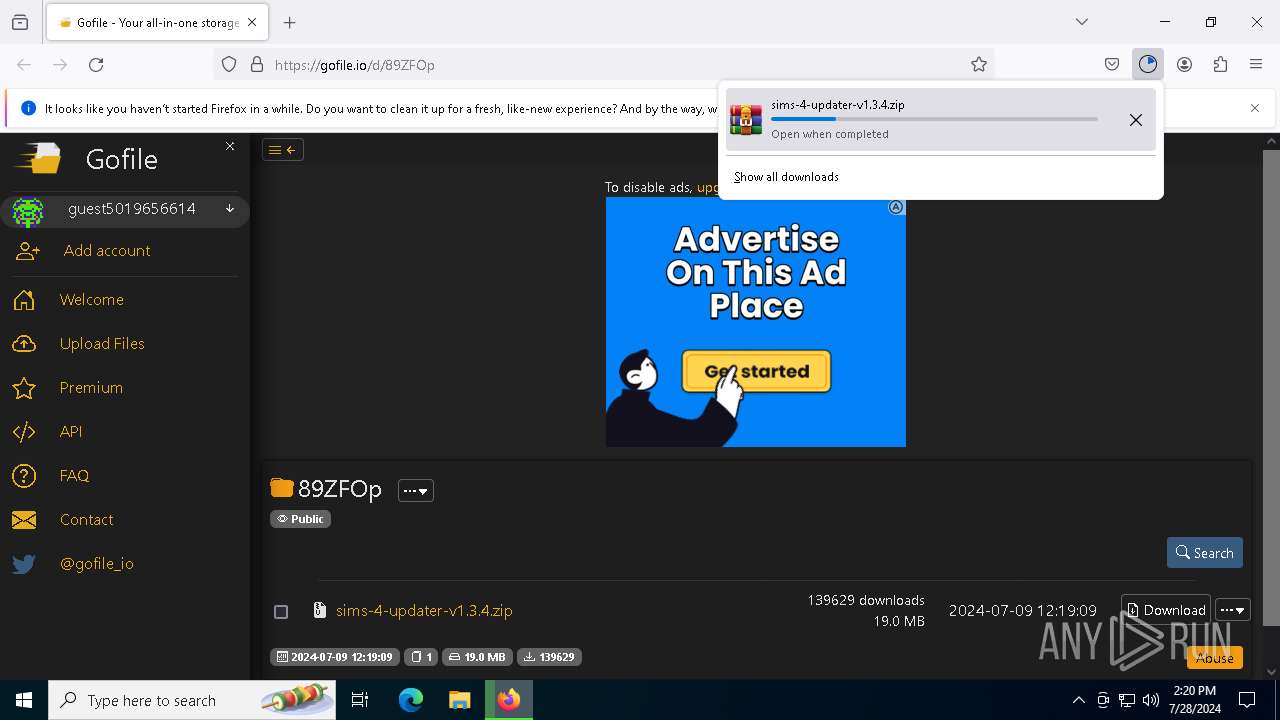Click the upgrade link to disable ads
This screenshot has width=1280, height=720.
point(708,187)
